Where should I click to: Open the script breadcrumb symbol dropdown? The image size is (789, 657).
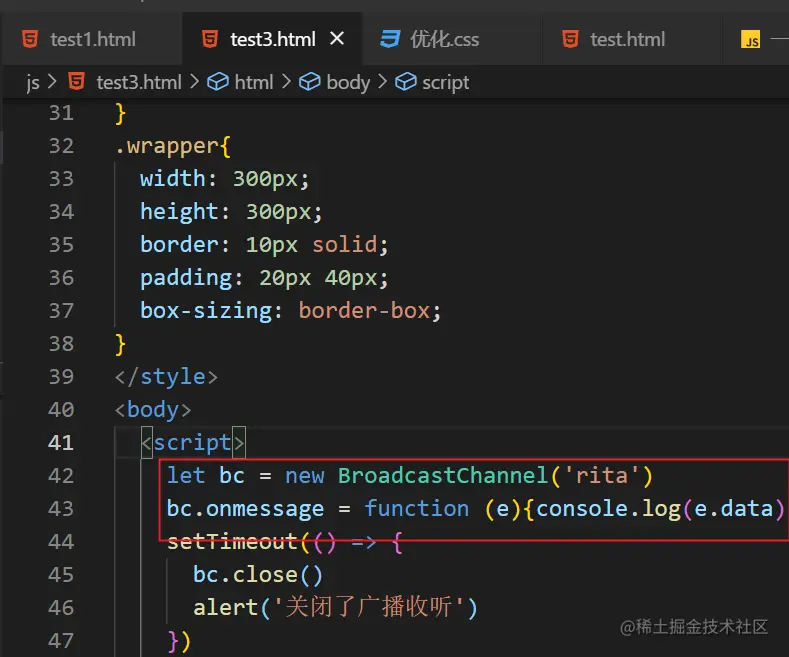pyautogui.click(x=445, y=82)
